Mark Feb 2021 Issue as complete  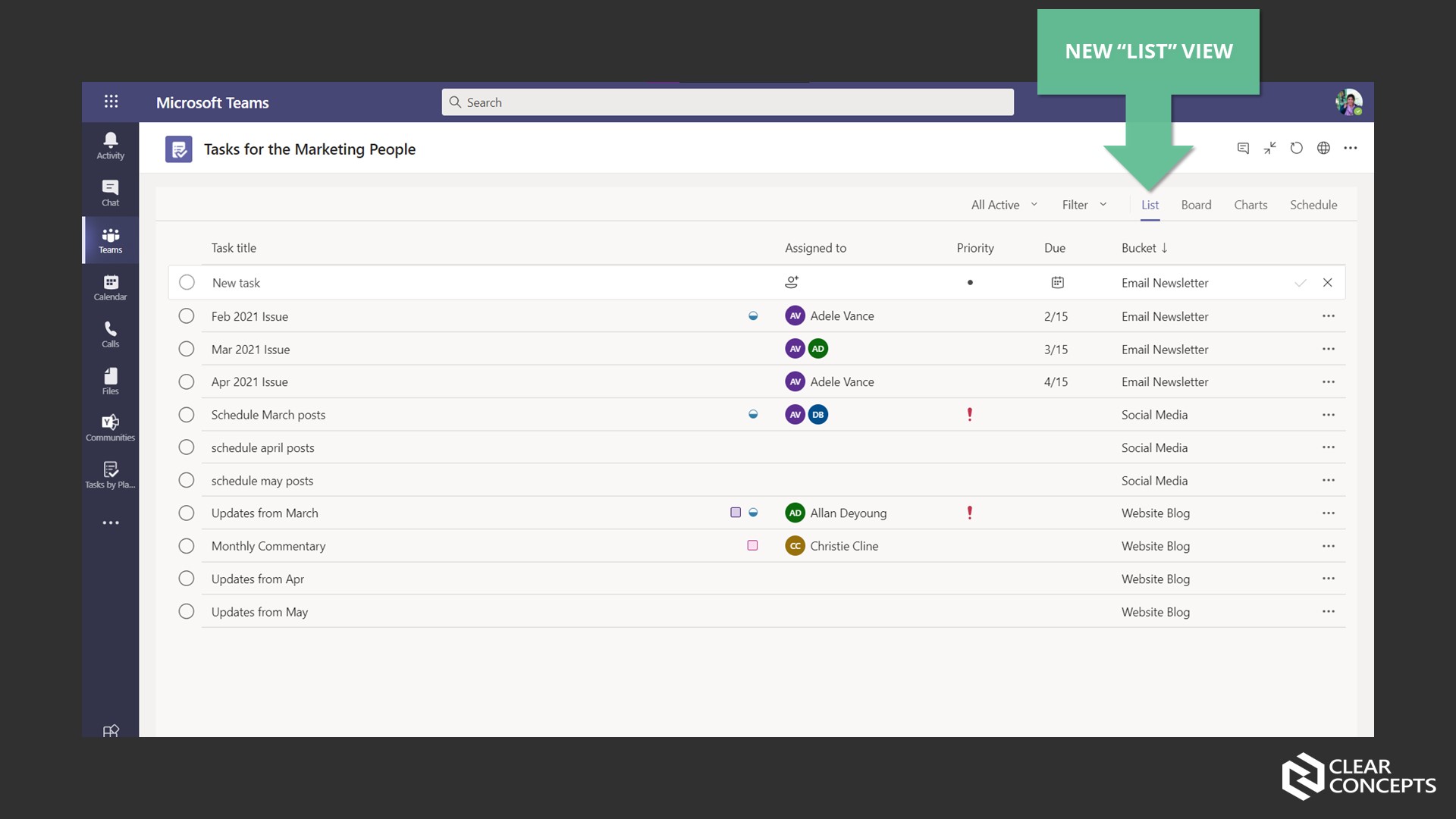click(187, 315)
